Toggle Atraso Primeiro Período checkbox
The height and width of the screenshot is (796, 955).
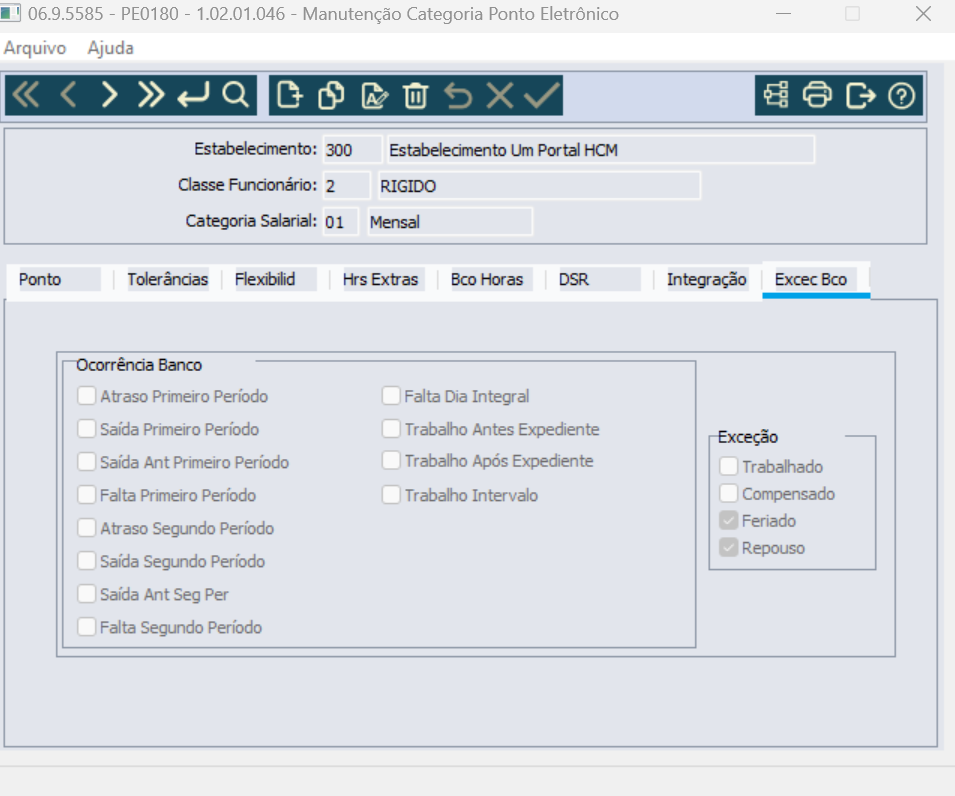[86, 396]
